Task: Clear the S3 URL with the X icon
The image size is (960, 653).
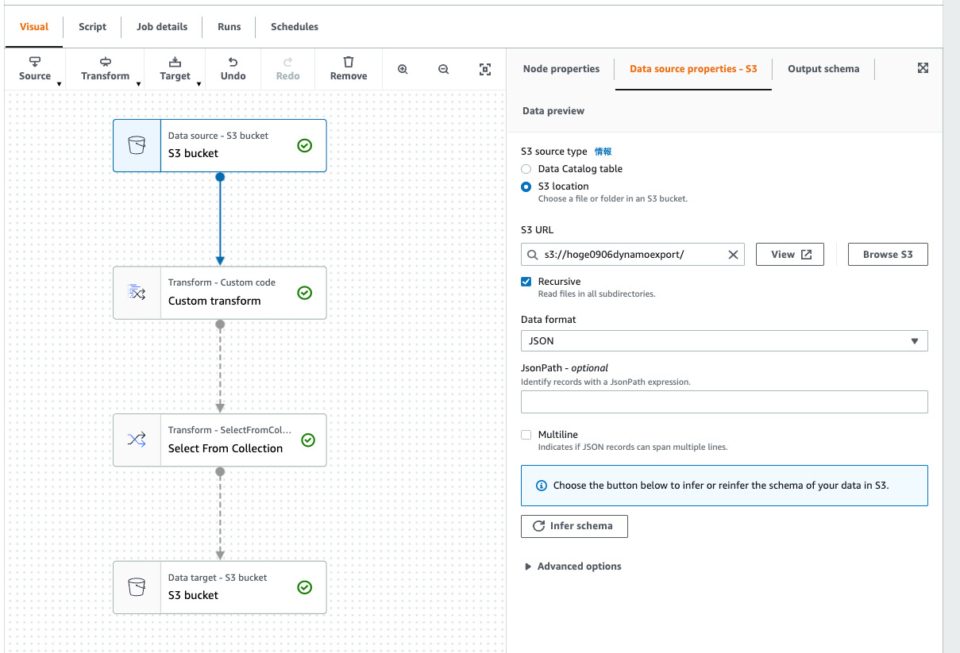Action: [733, 255]
